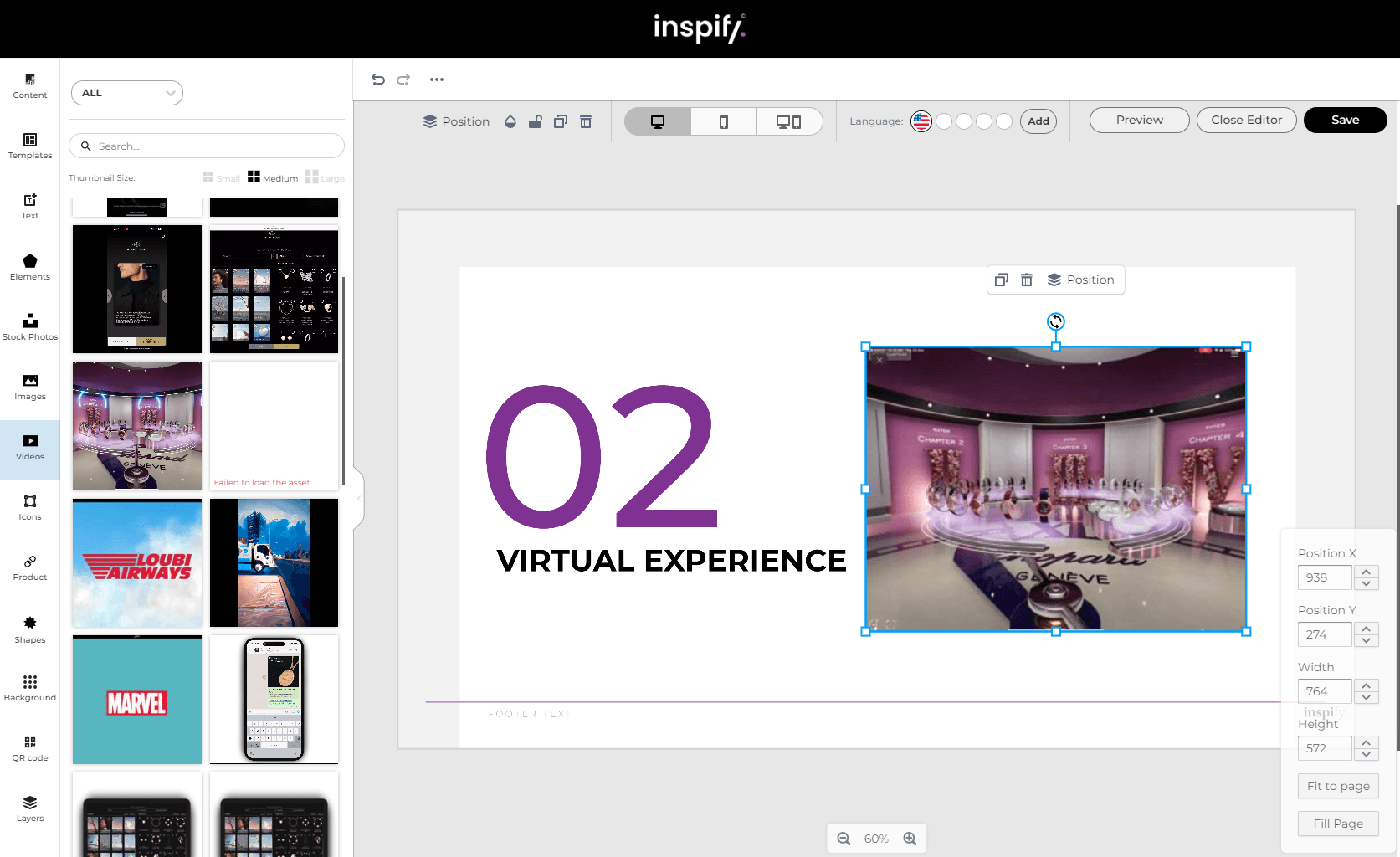Select the Marvel video thumbnail

point(137,700)
